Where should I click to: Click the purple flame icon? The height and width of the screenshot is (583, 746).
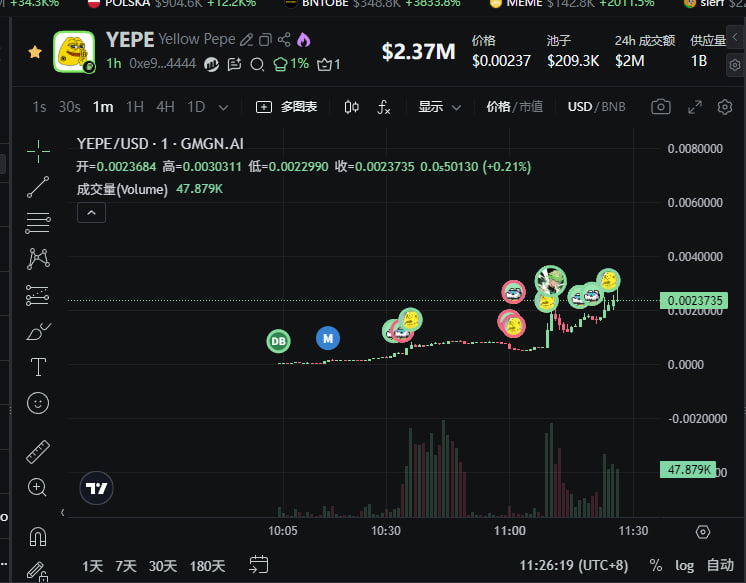click(304, 40)
